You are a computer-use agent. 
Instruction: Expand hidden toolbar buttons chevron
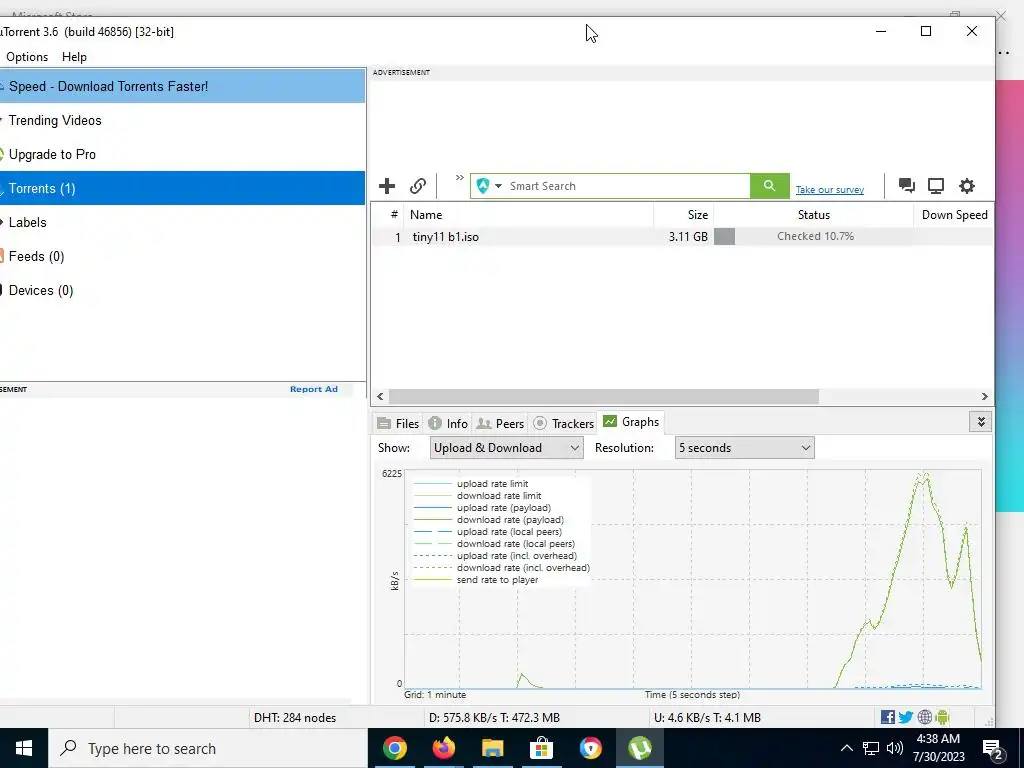click(x=459, y=178)
